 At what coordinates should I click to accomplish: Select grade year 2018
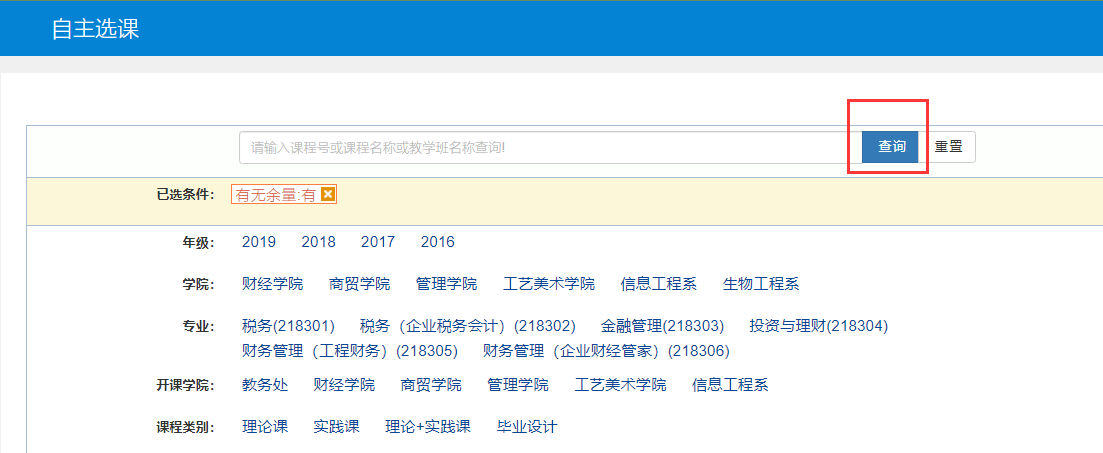click(x=318, y=242)
